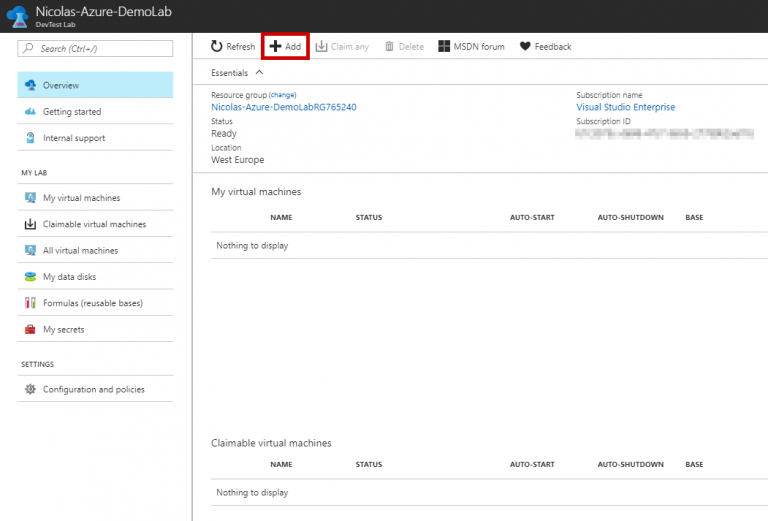Open My data disks

(95, 277)
